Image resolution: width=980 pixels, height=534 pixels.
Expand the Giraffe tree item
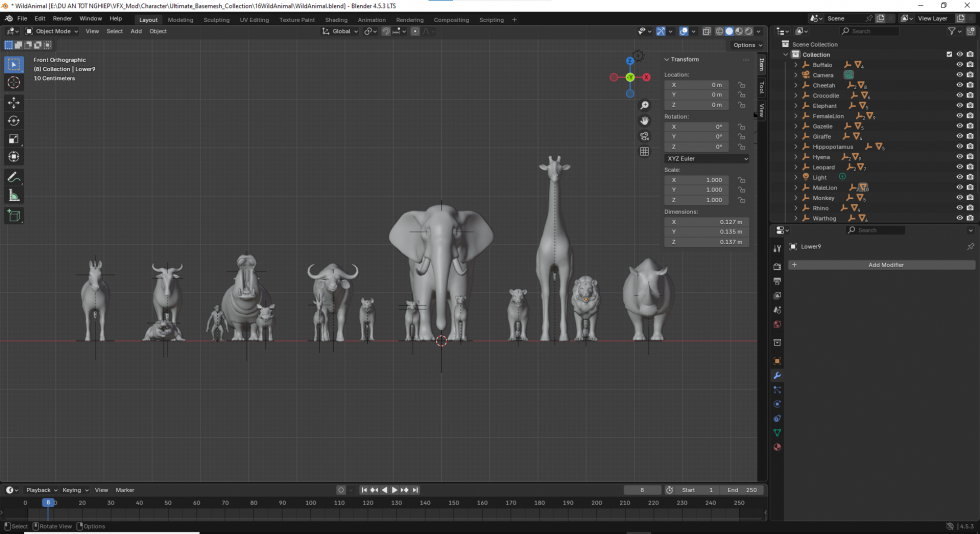pos(796,137)
